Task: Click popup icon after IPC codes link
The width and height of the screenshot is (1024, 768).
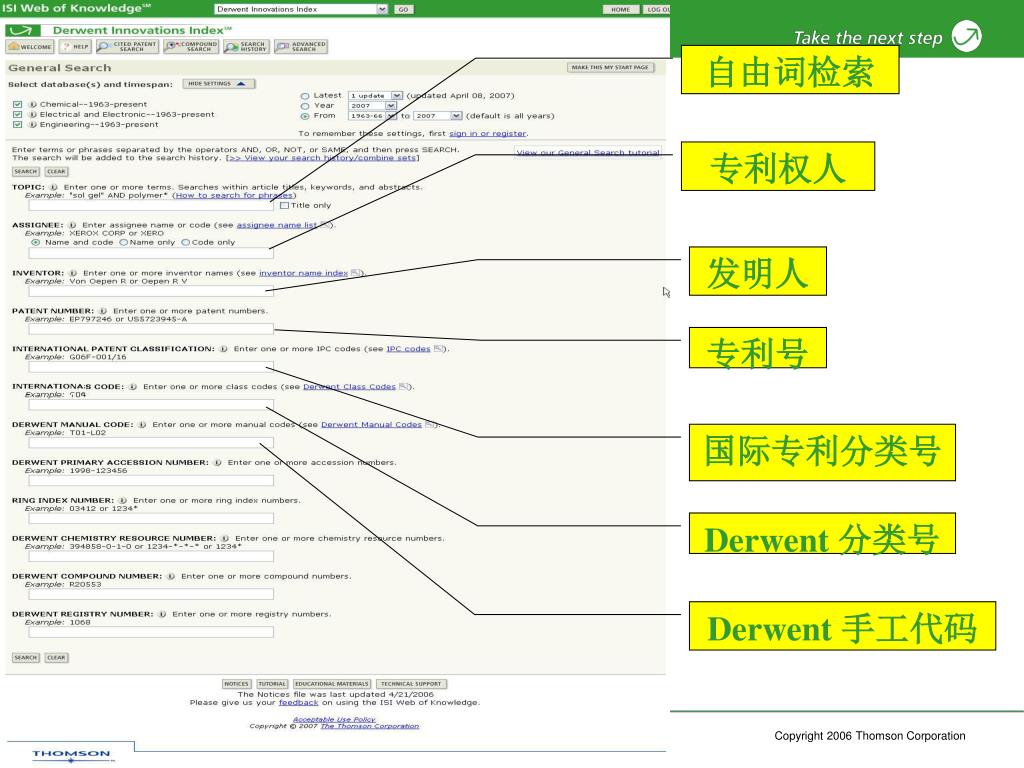Action: click(x=438, y=349)
